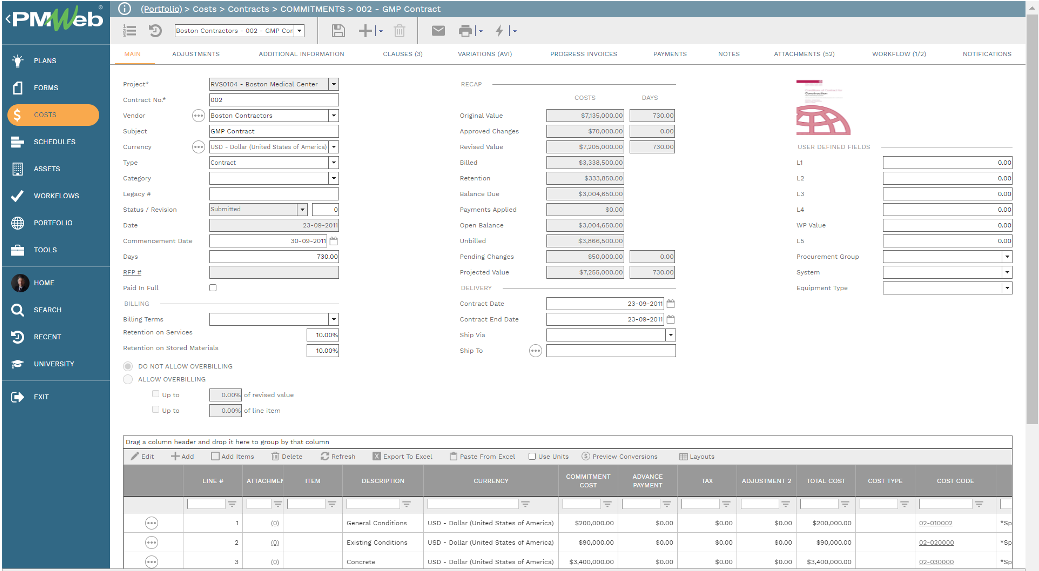The image size is (1039, 571).
Task: Switch to the Attachments tab
Action: point(804,54)
